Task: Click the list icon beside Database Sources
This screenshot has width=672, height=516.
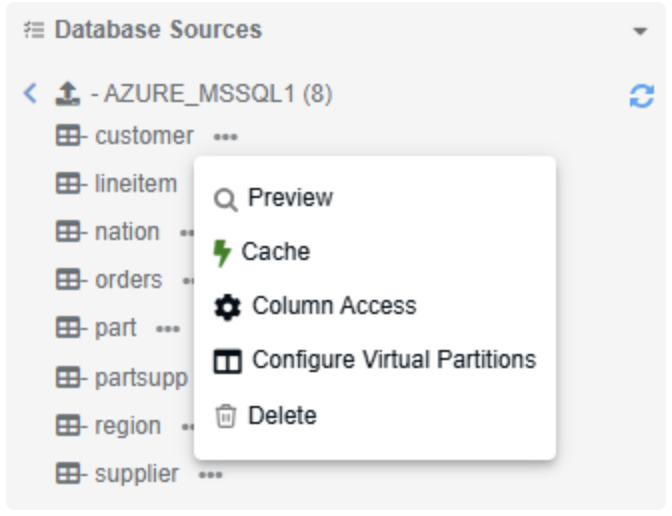Action: (x=34, y=30)
